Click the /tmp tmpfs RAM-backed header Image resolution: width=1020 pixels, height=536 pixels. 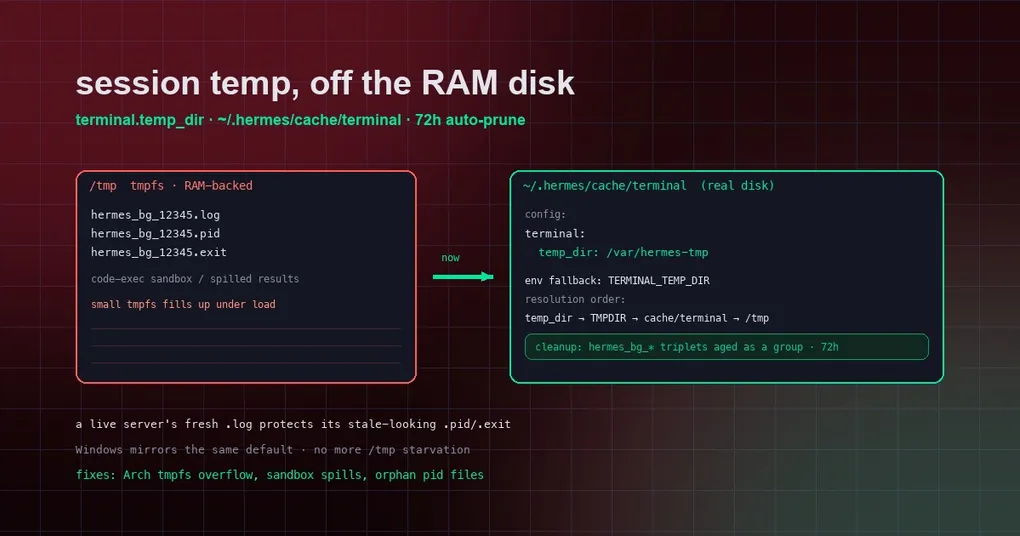point(171,185)
